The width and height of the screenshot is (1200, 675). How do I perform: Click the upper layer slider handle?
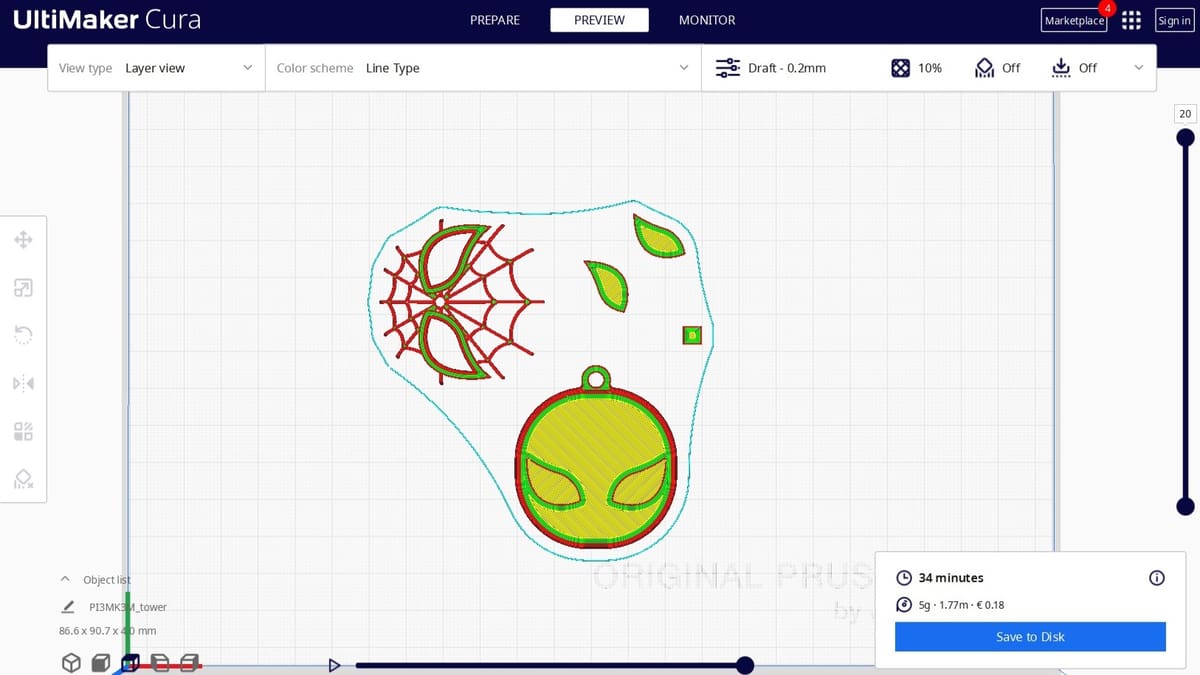(x=1185, y=137)
